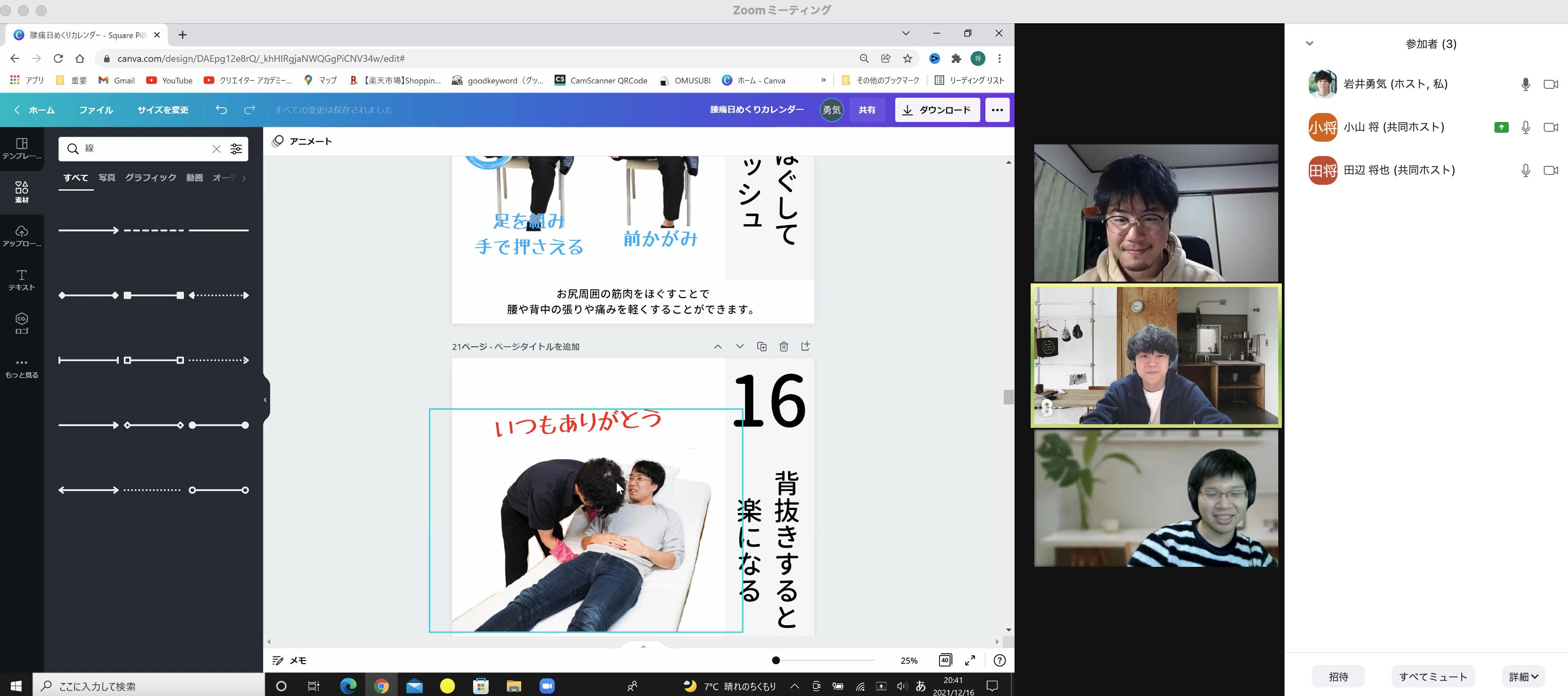Click the zoom level slider handle
Viewport: 1568px width, 696px height.
click(775, 660)
